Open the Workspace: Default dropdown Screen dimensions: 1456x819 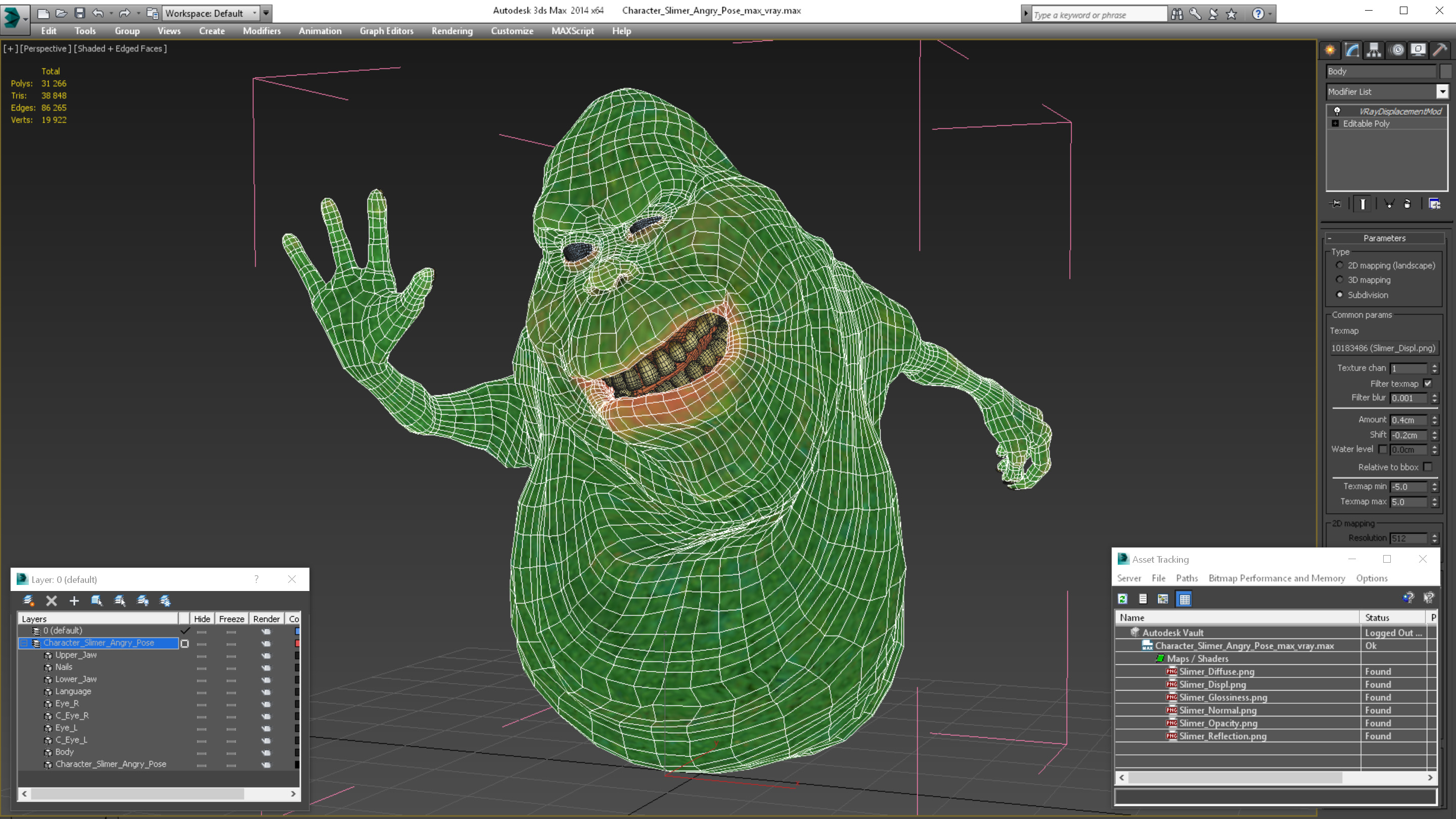coord(211,13)
